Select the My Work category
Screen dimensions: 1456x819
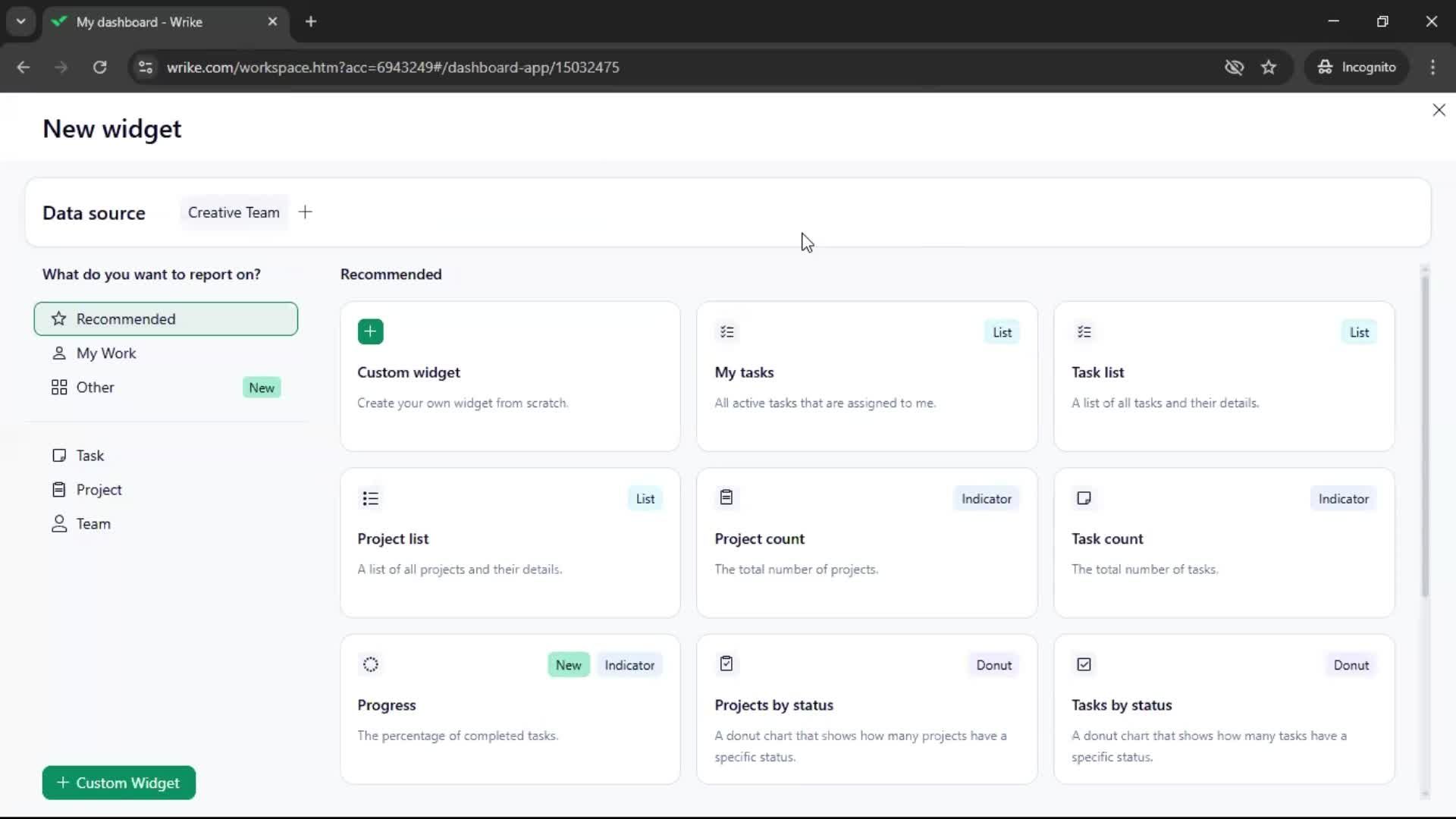pos(165,353)
